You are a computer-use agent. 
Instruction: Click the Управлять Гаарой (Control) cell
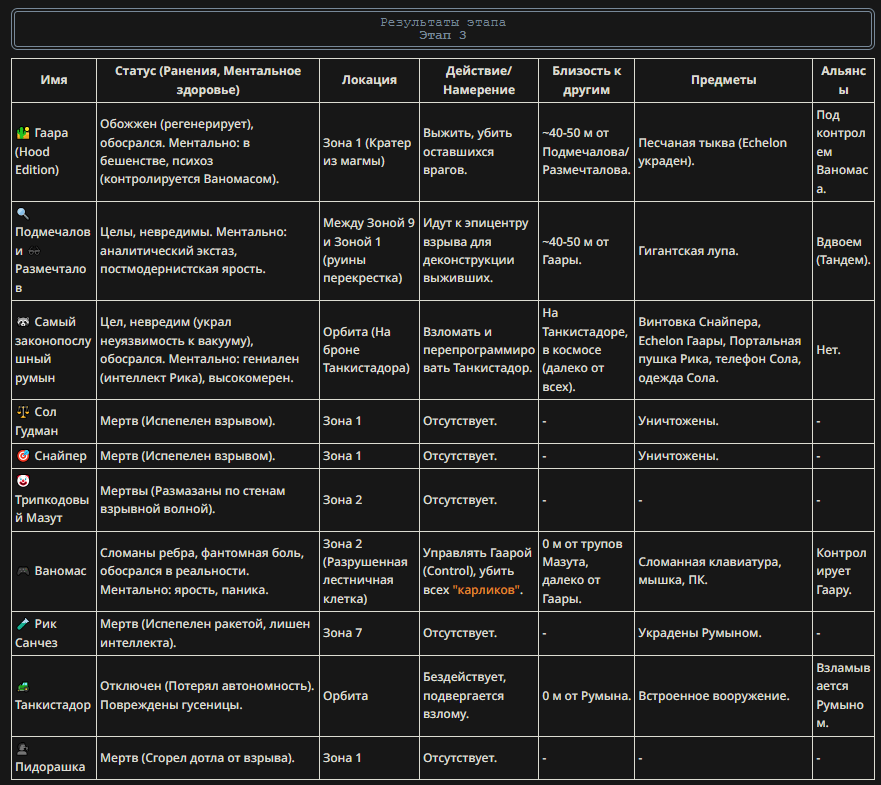click(479, 571)
